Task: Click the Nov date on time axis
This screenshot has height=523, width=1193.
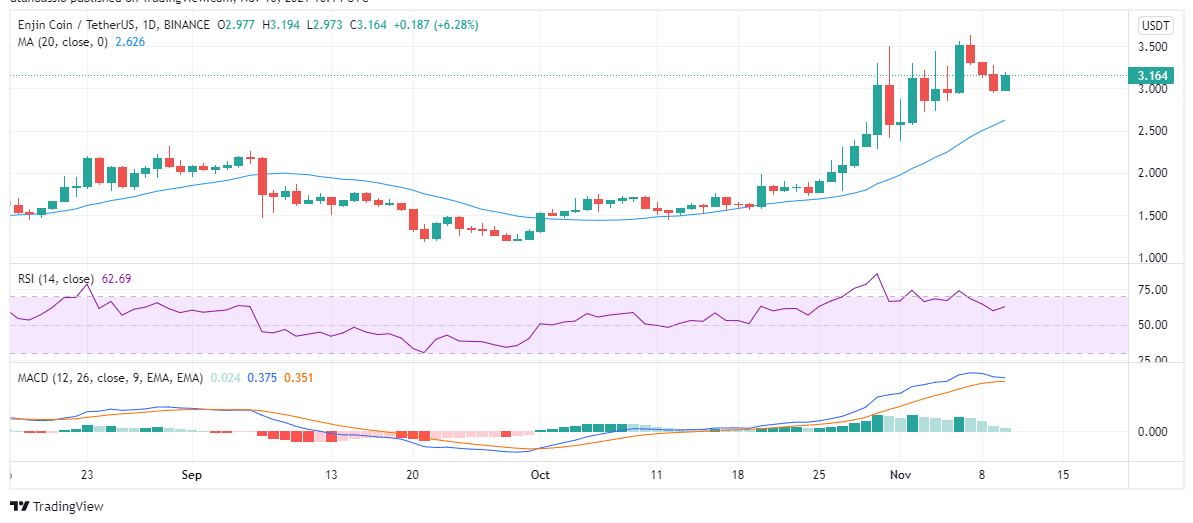Action: click(x=899, y=474)
